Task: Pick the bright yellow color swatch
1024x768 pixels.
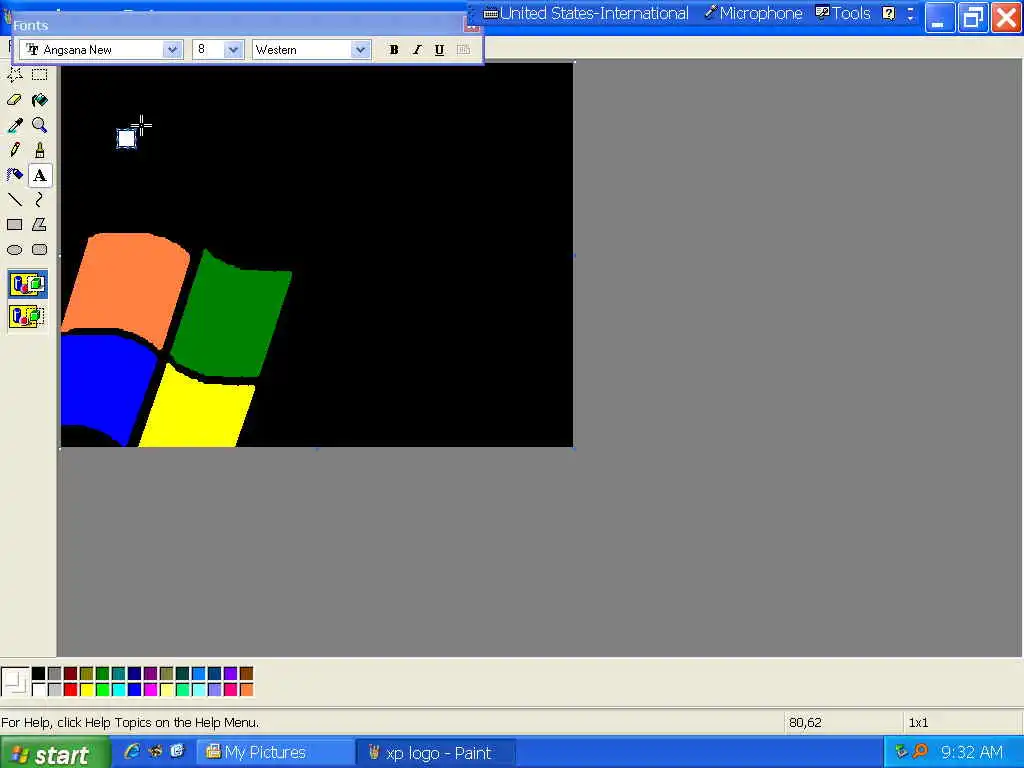Action: tap(86, 690)
